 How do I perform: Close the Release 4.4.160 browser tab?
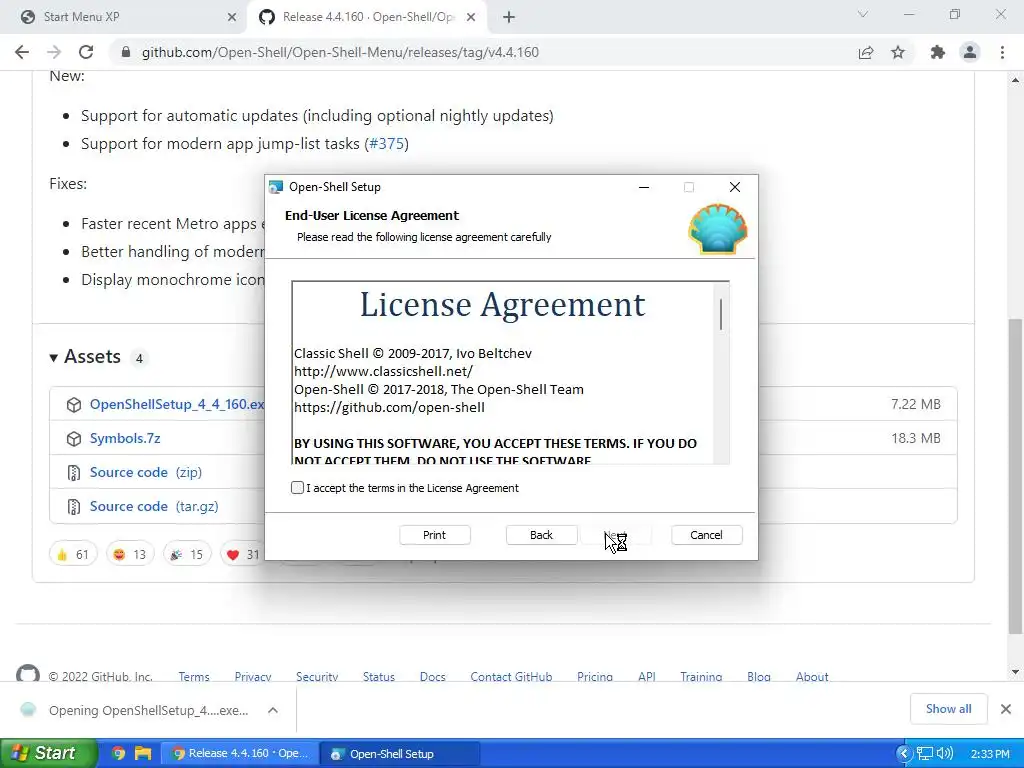[471, 17]
